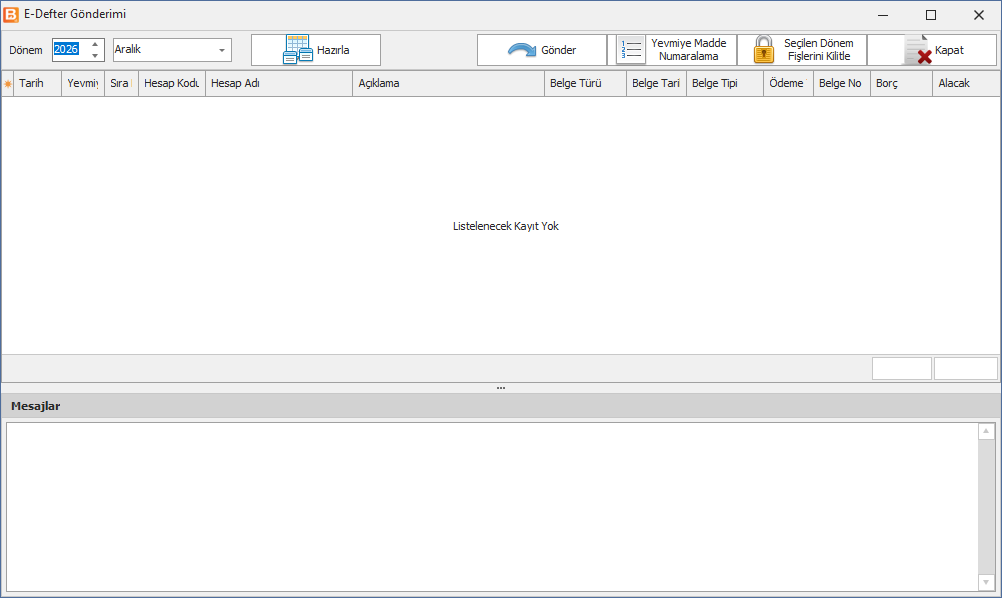Sort by the Yevmiye column header

[83, 84]
